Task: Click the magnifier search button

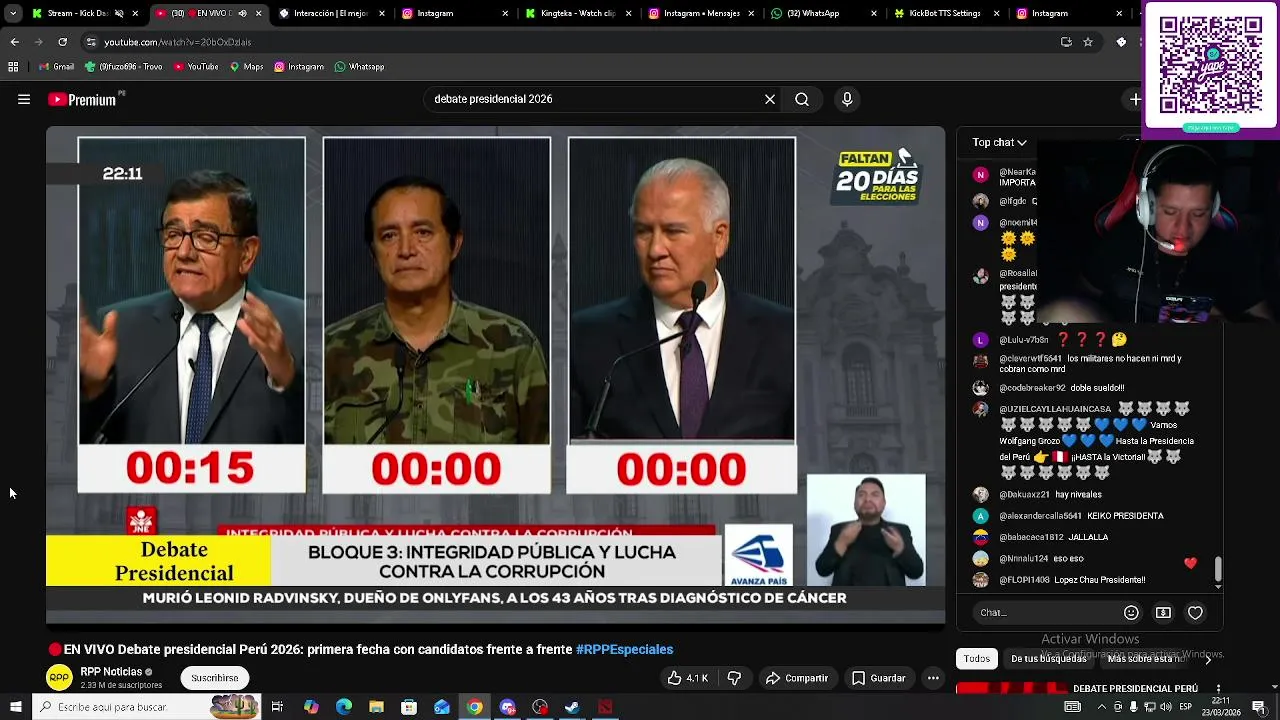Action: [802, 99]
